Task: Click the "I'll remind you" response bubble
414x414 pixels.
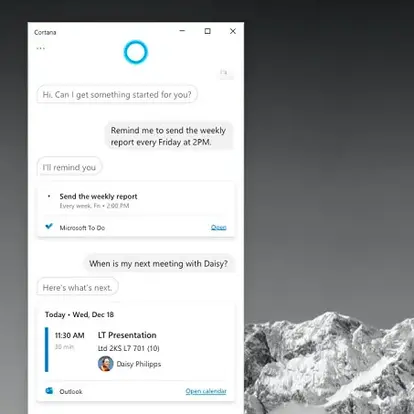Action: pyautogui.click(x=69, y=167)
